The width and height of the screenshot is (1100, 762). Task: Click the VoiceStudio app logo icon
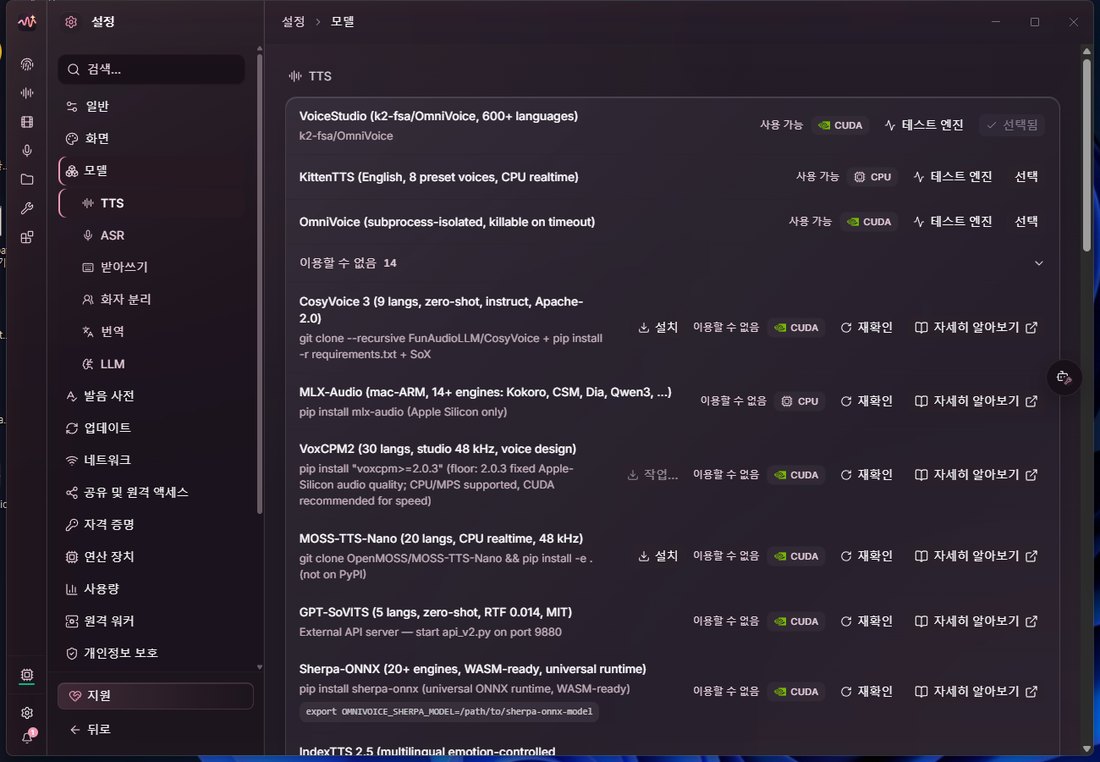[27, 22]
